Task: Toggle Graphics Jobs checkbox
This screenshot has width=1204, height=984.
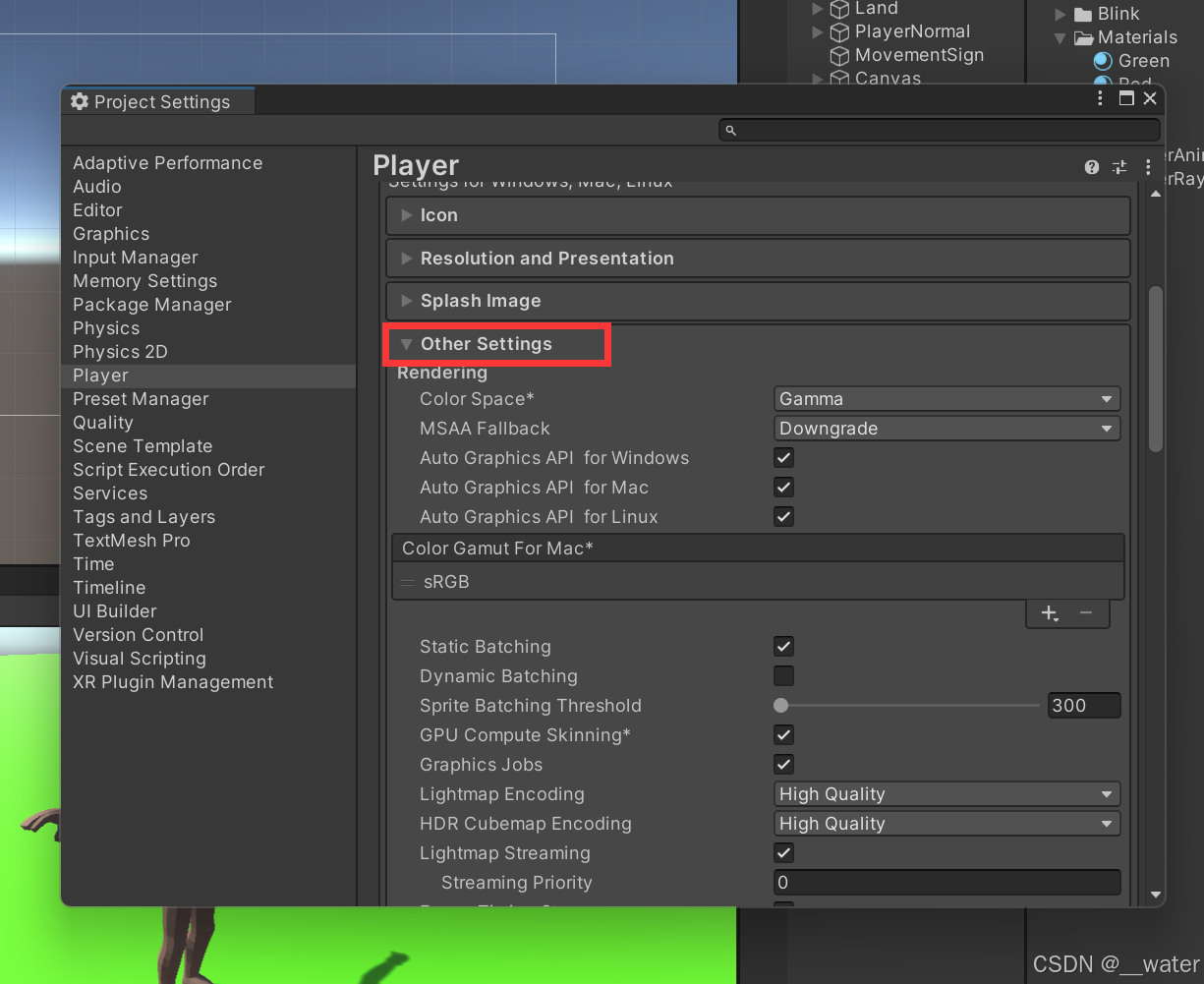Action: pyautogui.click(x=783, y=765)
